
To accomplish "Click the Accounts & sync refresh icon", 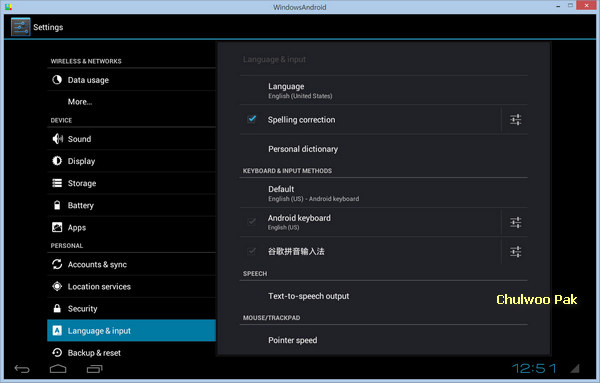I will 57,264.
